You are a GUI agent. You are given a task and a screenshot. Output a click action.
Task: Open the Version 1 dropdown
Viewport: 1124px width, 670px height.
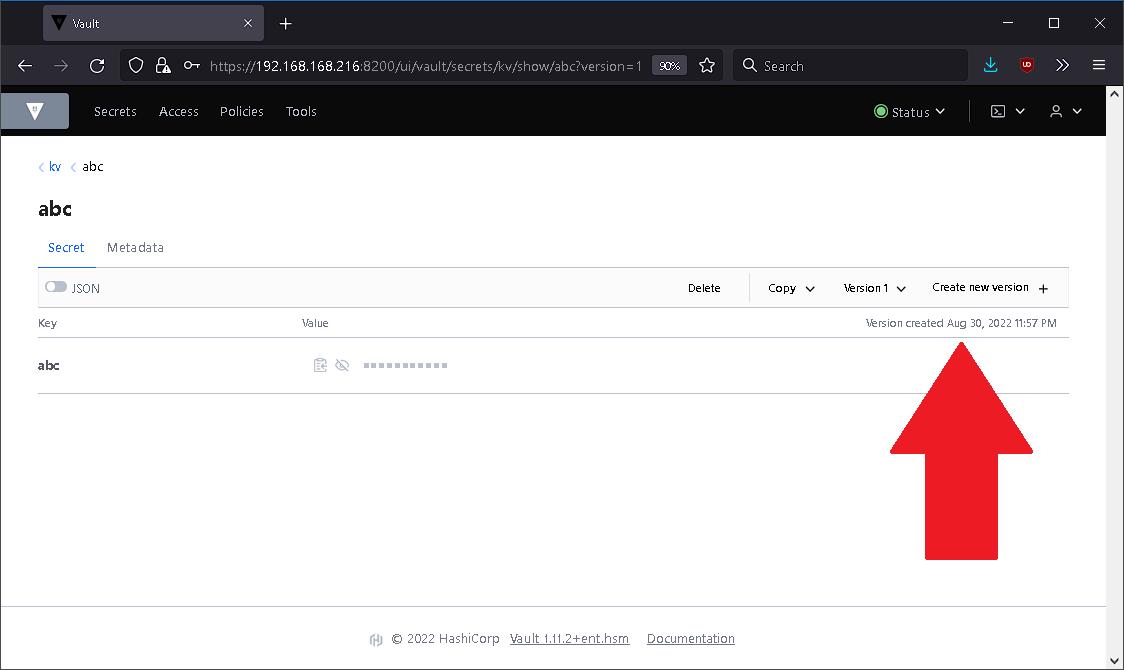coord(873,287)
